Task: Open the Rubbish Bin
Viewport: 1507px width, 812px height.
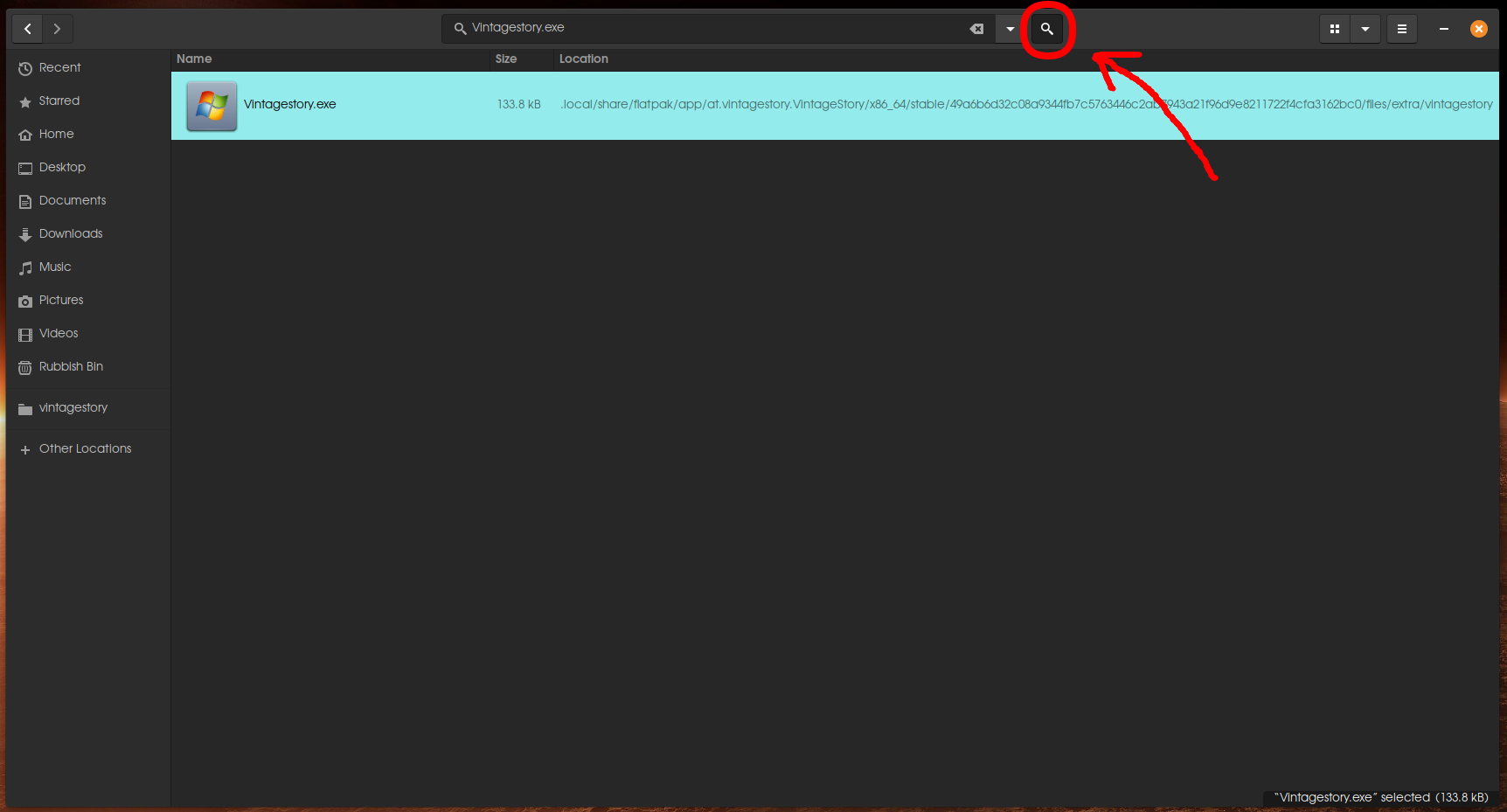Action: pos(70,367)
